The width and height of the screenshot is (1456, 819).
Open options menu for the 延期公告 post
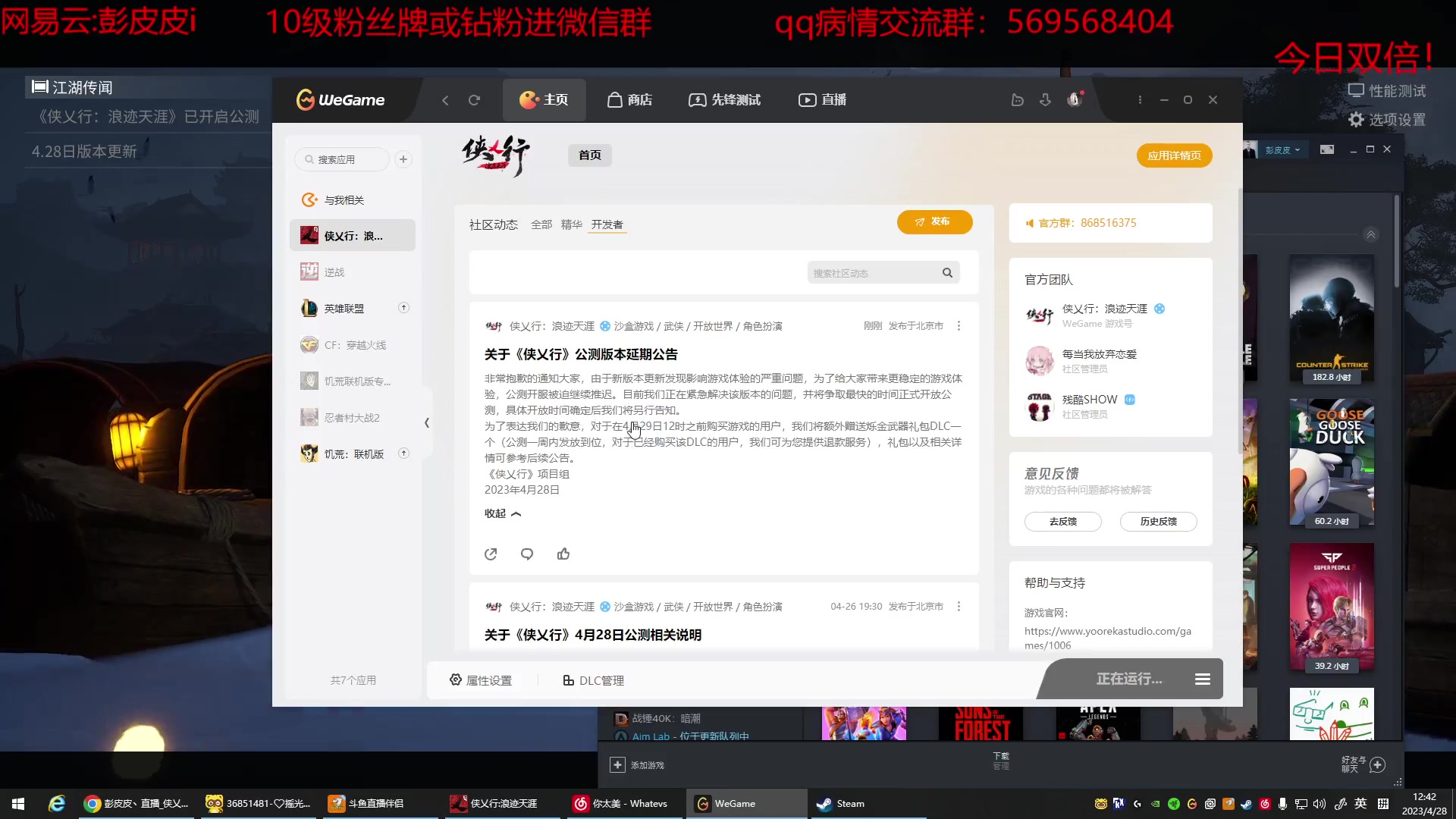pyautogui.click(x=959, y=326)
